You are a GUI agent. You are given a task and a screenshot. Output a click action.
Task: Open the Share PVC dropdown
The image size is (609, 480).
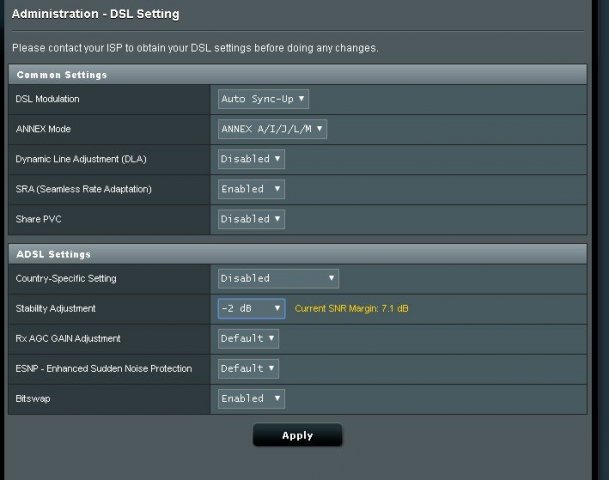coord(251,219)
